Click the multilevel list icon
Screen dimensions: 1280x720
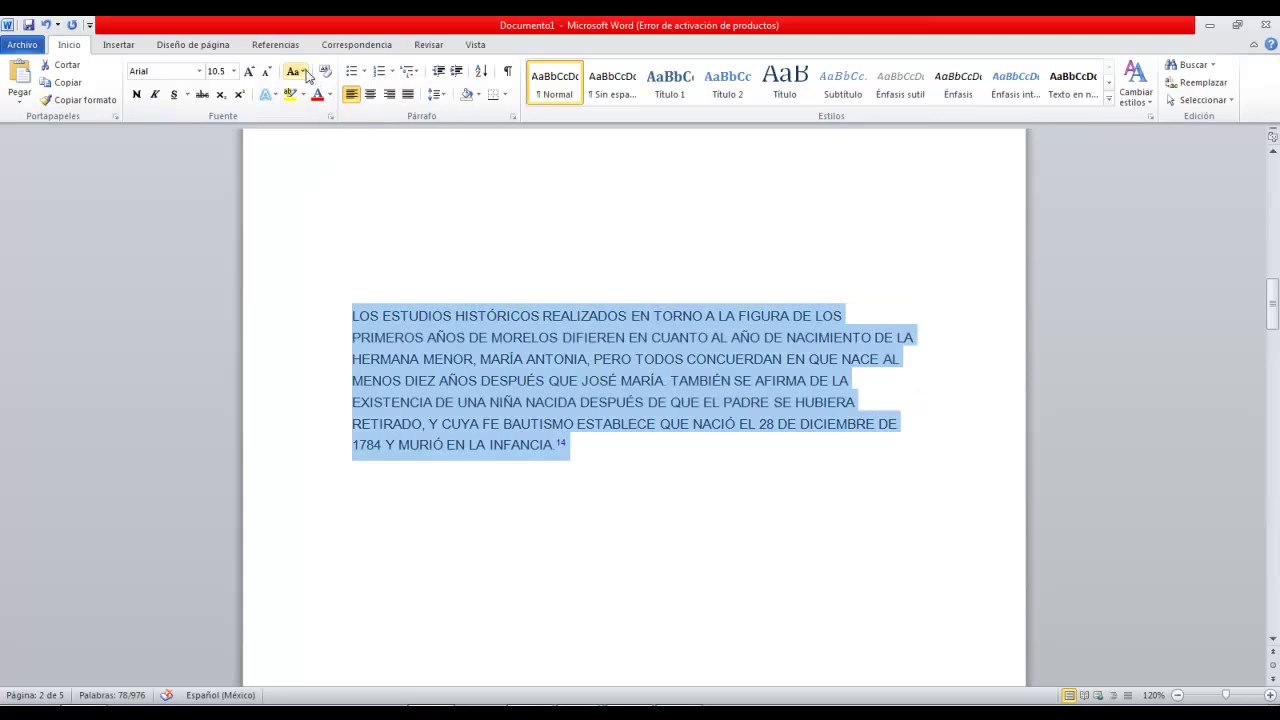(x=407, y=71)
